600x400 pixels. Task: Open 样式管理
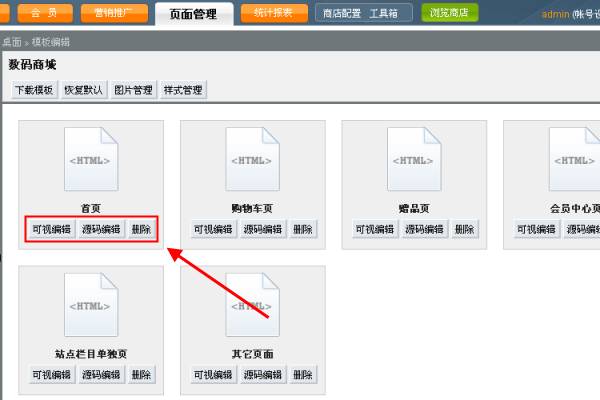pos(183,90)
